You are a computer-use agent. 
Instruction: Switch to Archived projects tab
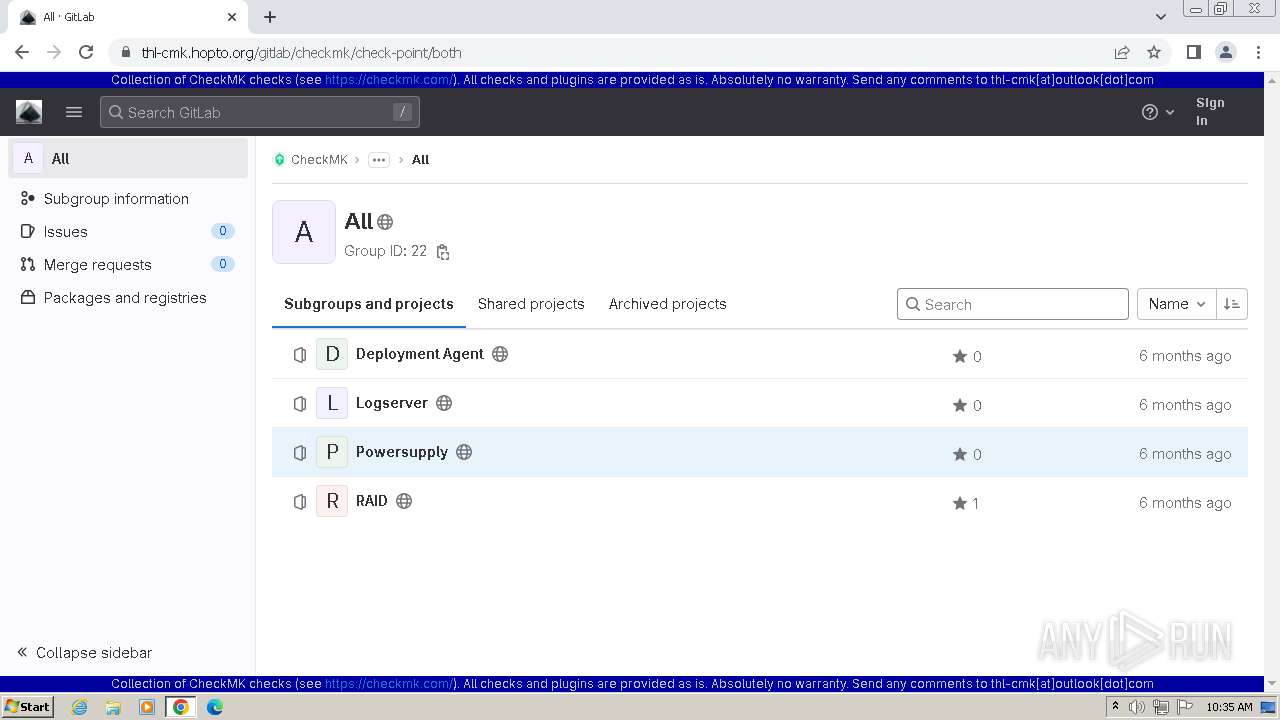668,304
